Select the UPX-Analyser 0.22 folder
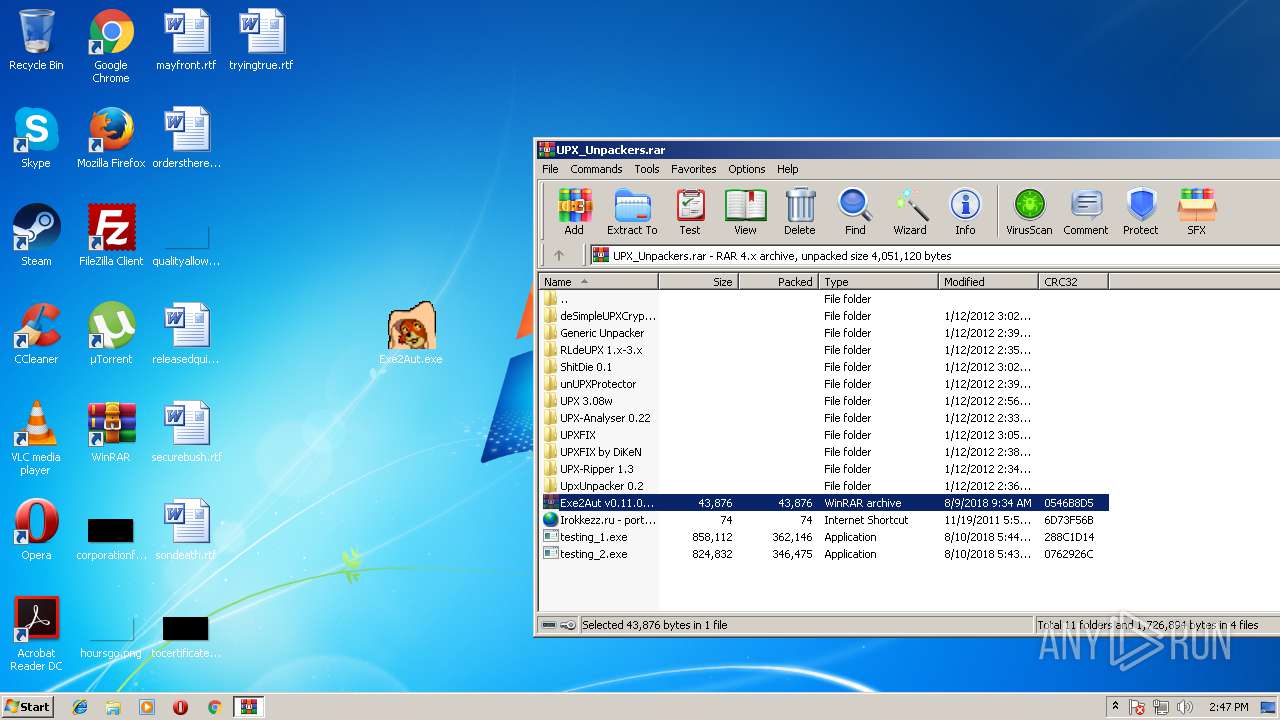This screenshot has height=720, width=1280. click(823, 418)
